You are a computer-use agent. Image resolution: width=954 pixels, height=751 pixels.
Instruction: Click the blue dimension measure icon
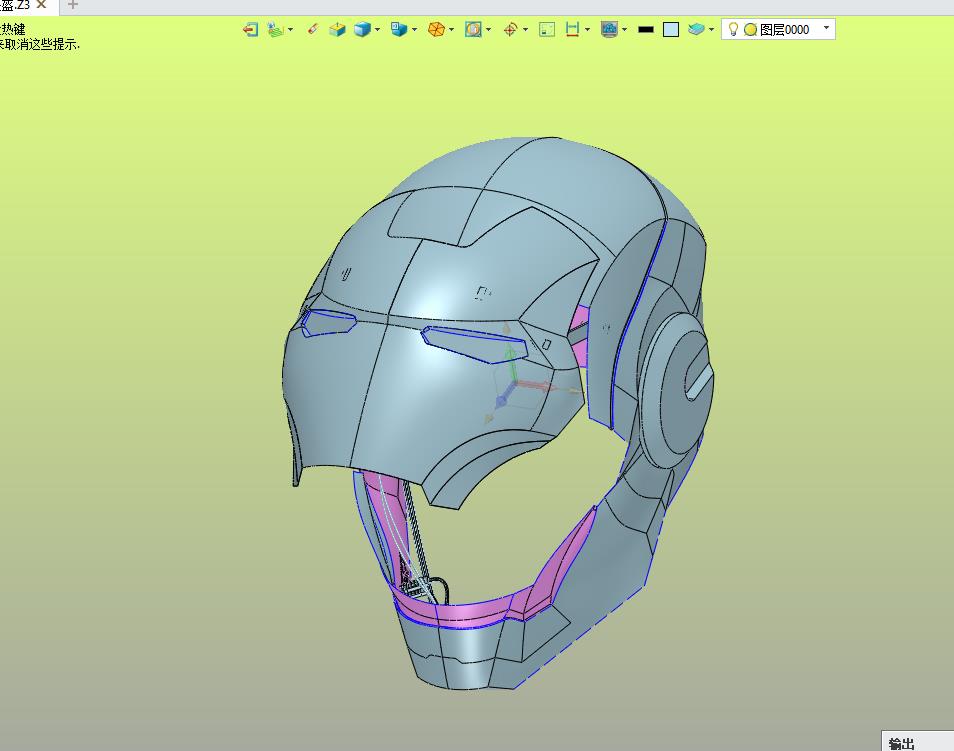pyautogui.click(x=573, y=29)
